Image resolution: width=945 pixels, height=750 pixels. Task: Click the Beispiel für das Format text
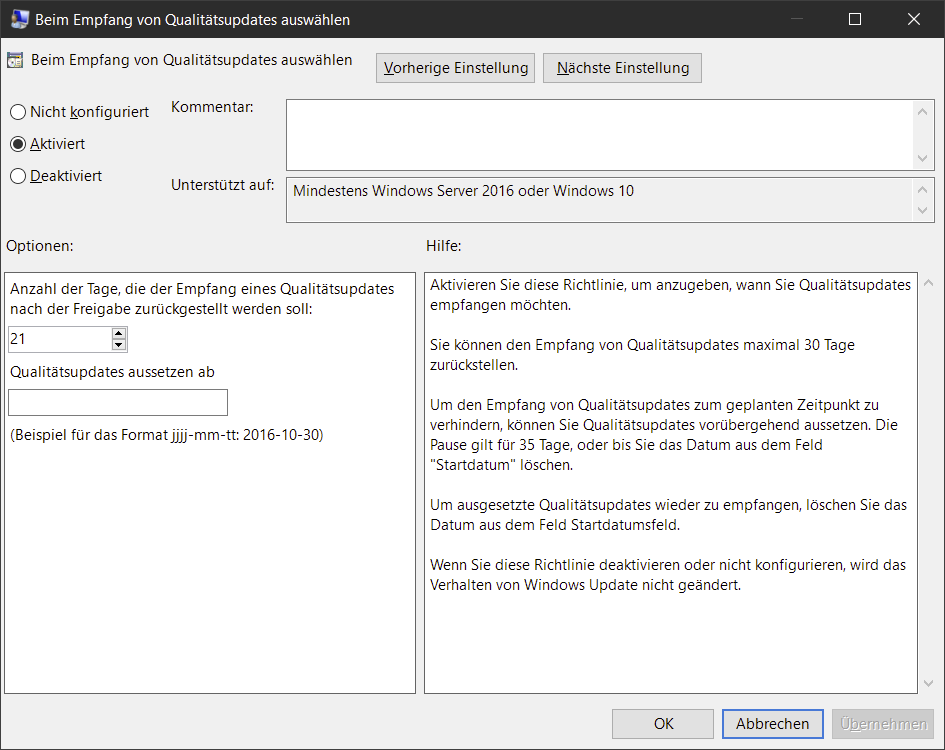167,435
